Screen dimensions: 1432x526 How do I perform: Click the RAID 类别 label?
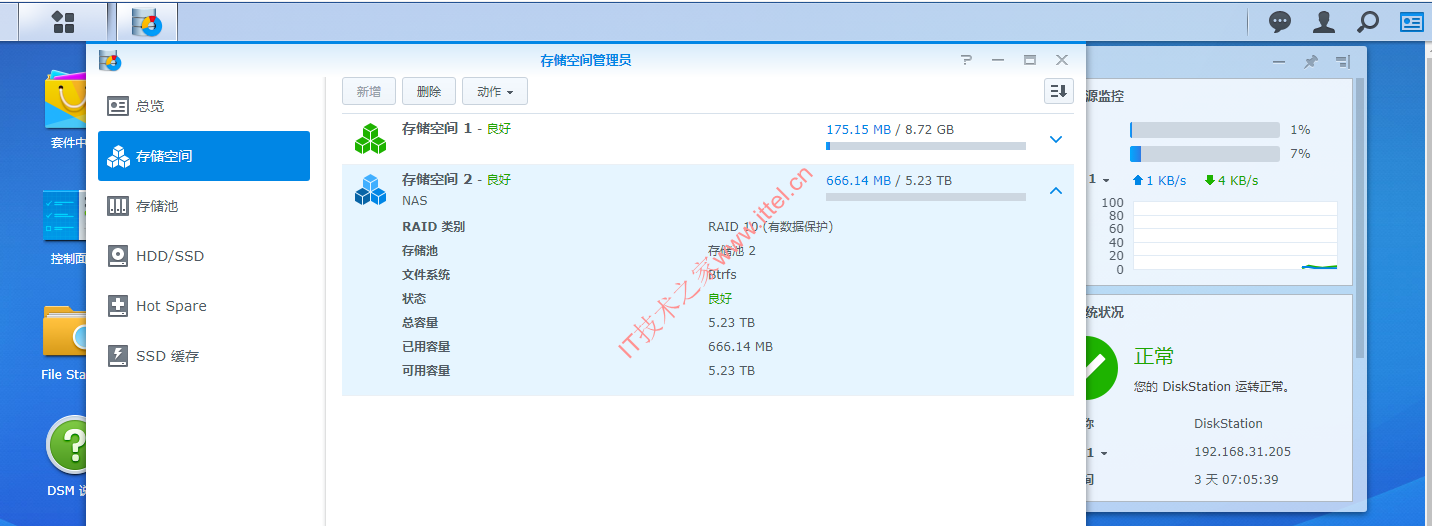point(433,227)
